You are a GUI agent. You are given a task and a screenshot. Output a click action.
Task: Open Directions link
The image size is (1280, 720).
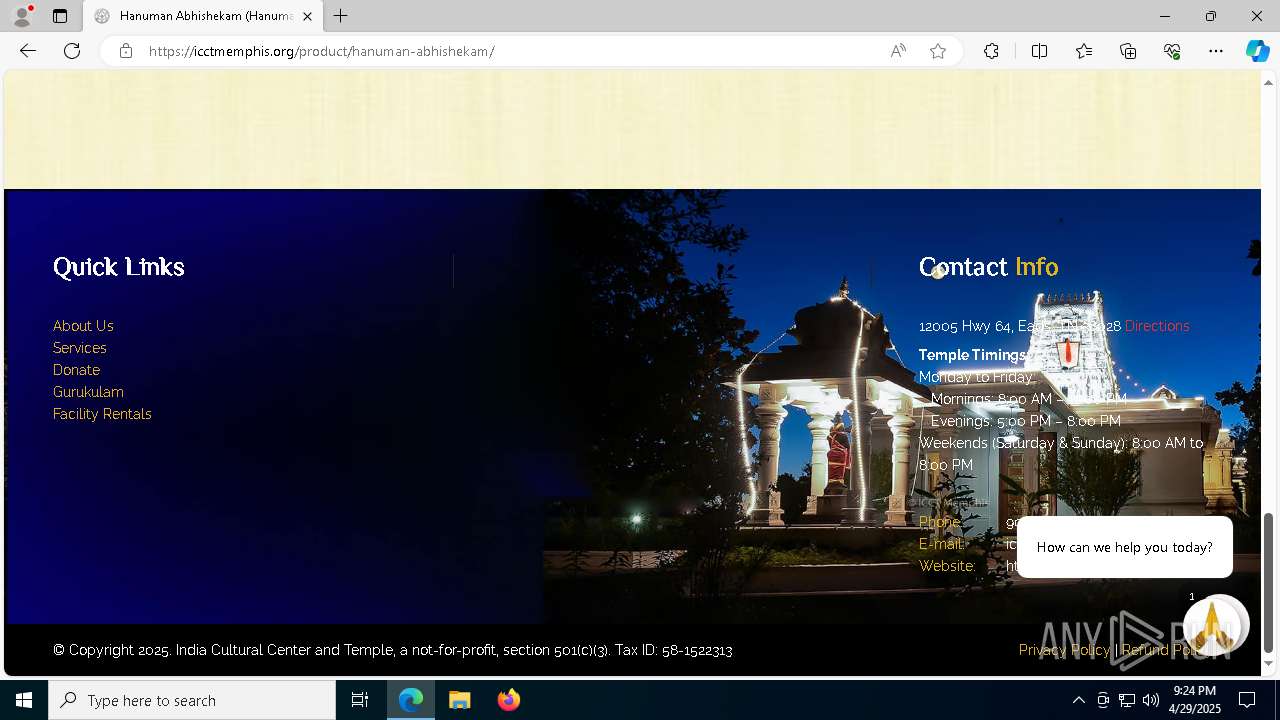[x=1157, y=326]
